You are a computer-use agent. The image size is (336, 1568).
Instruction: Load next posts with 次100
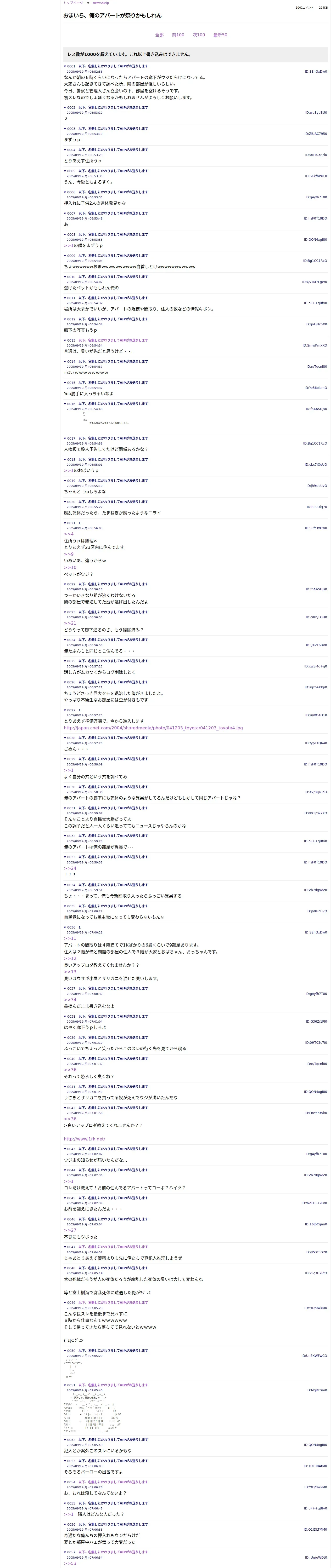tap(199, 35)
